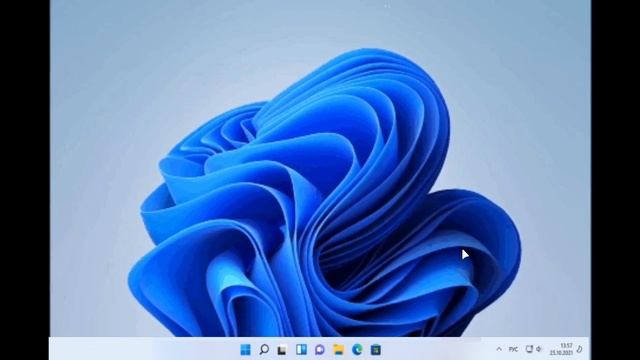Open File Explorer folder icon
Image resolution: width=640 pixels, height=360 pixels.
click(x=338, y=349)
